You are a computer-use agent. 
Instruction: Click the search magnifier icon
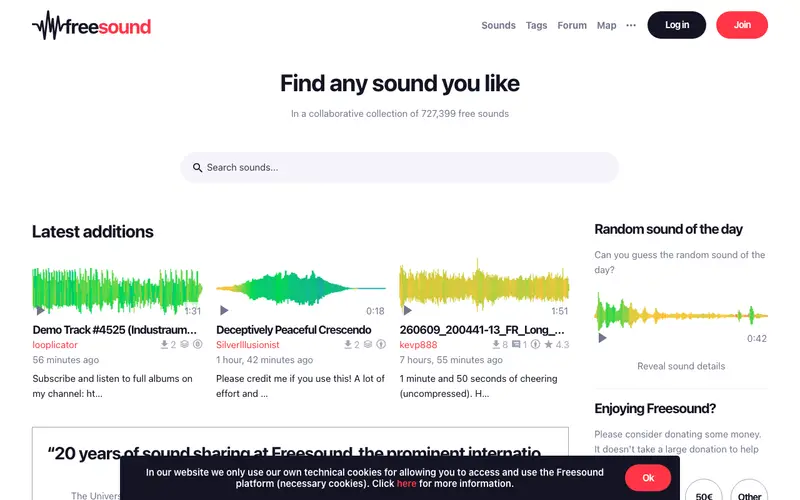(197, 167)
